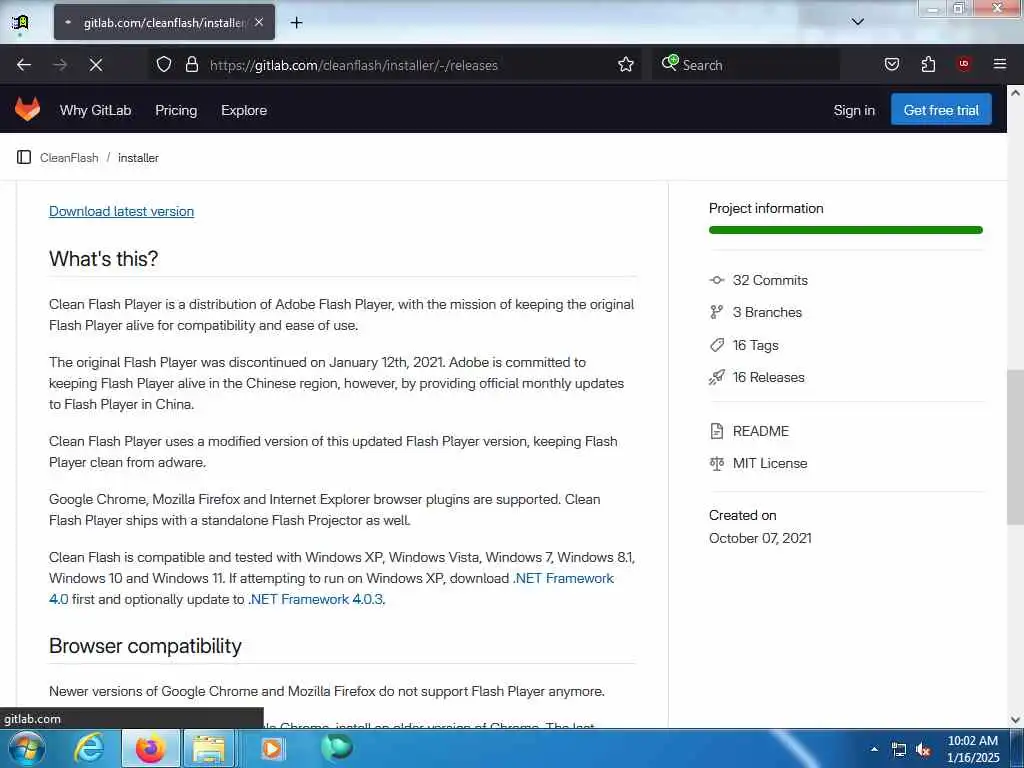Viewport: 1024px width, 768px height.
Task: Click the Firefox taskbar icon
Action: tap(150, 748)
